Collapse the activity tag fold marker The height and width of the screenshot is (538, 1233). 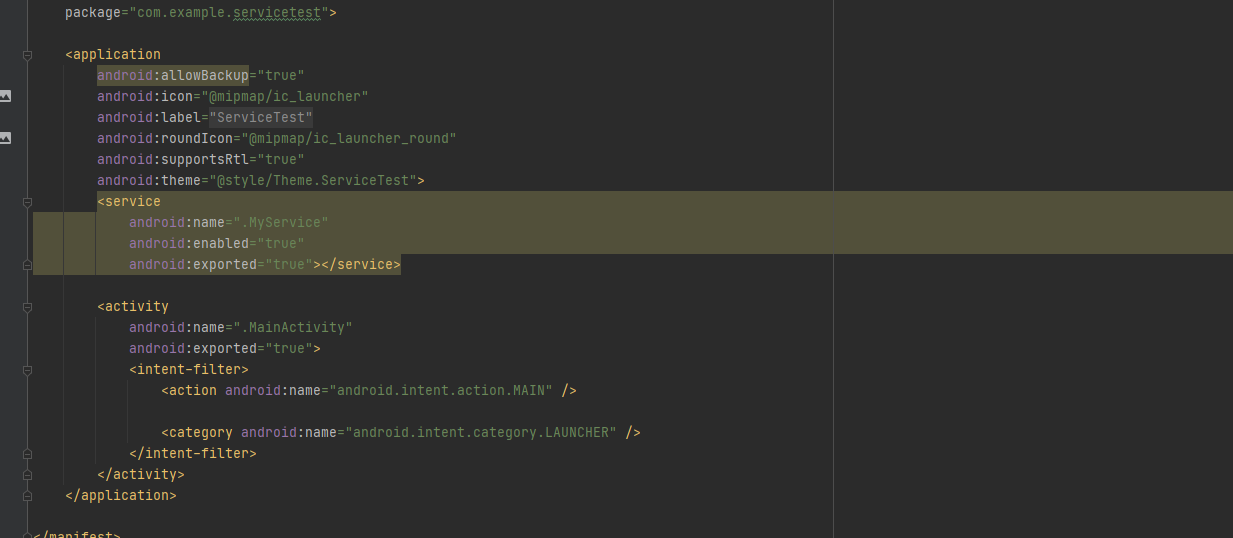(27, 307)
